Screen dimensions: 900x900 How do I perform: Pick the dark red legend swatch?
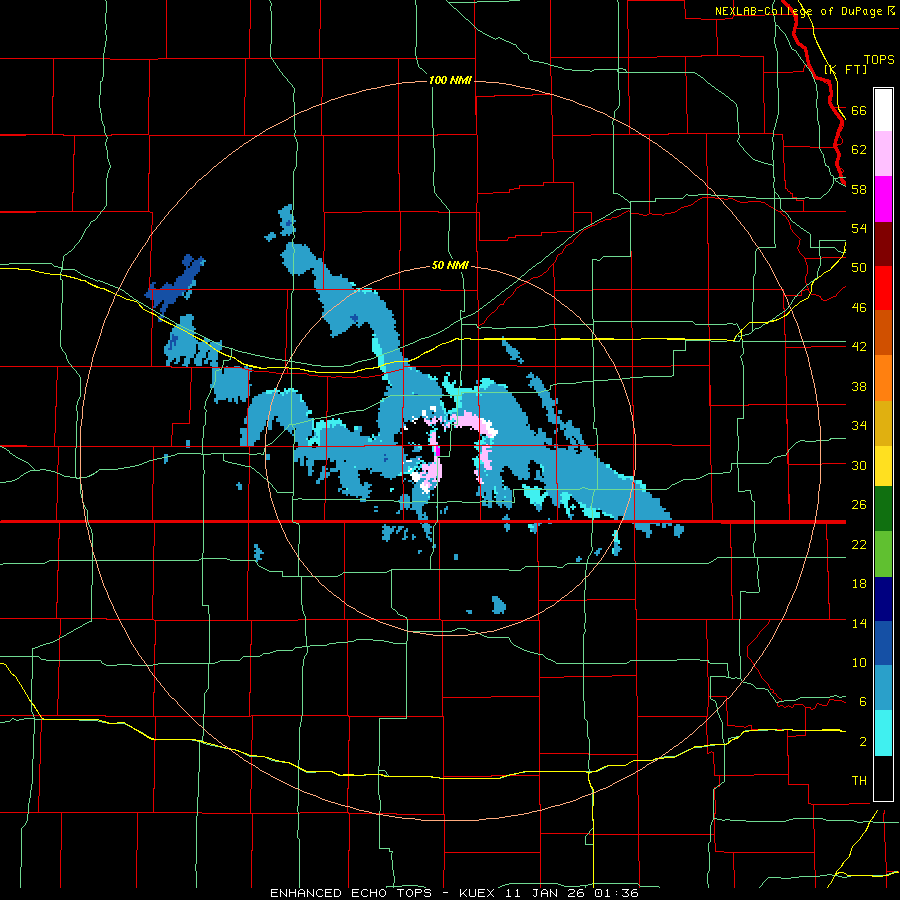[883, 244]
